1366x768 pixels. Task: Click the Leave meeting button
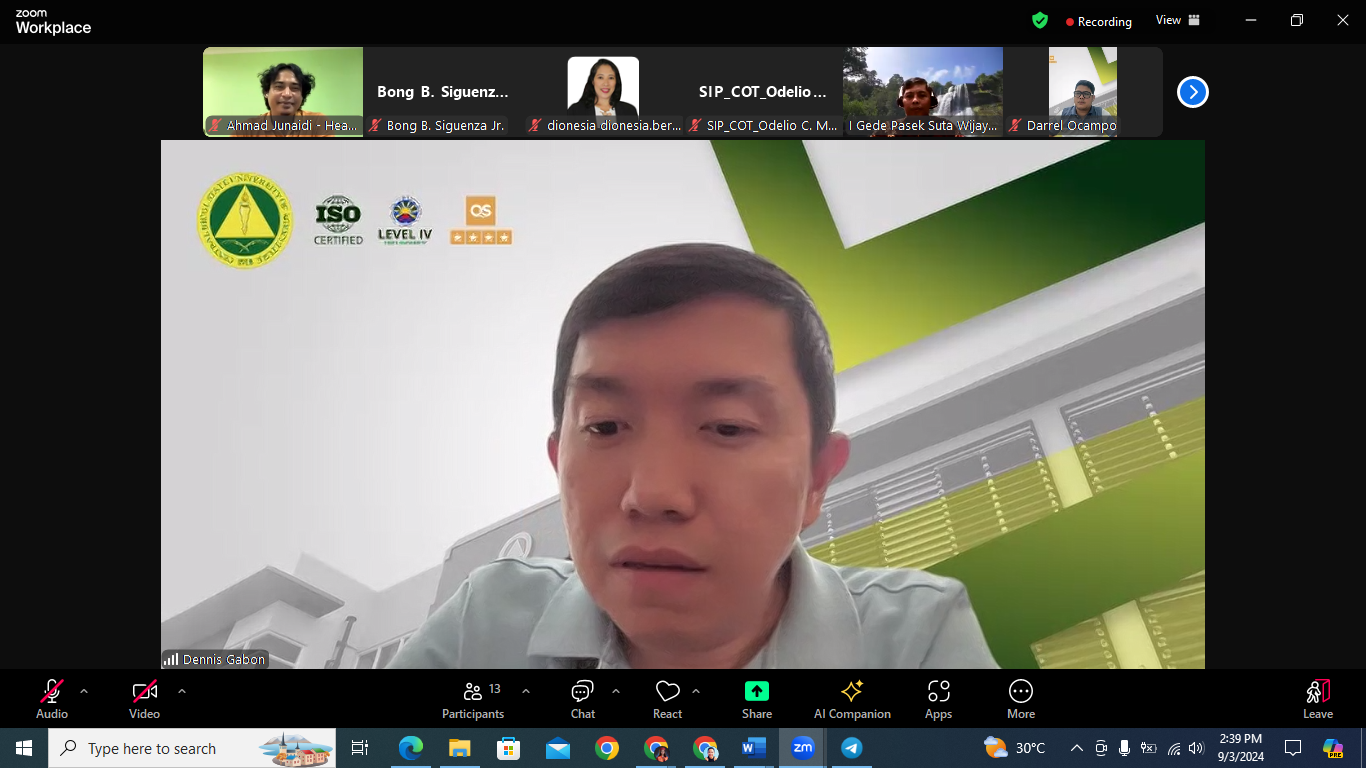(1317, 699)
